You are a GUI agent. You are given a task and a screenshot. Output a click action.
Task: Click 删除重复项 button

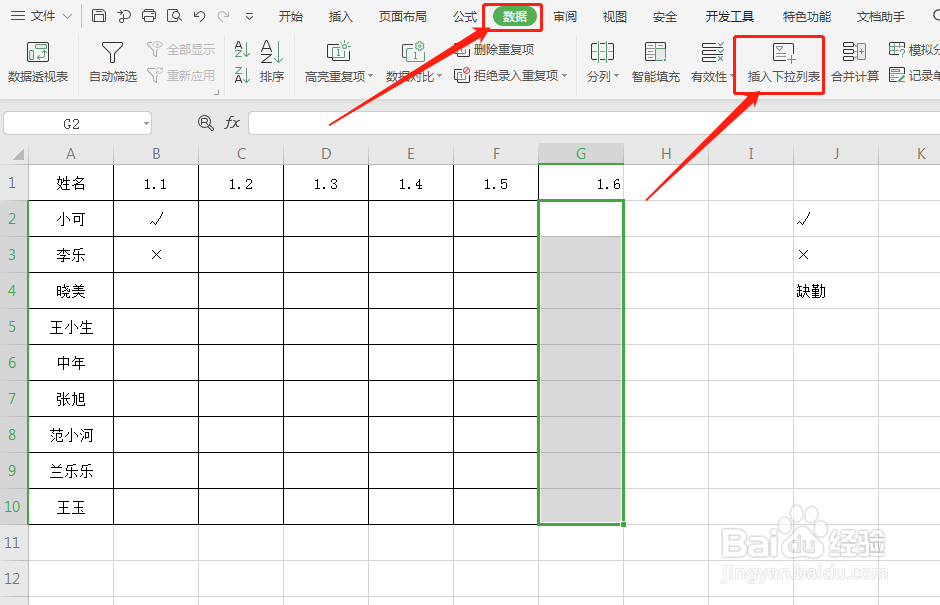coord(495,50)
